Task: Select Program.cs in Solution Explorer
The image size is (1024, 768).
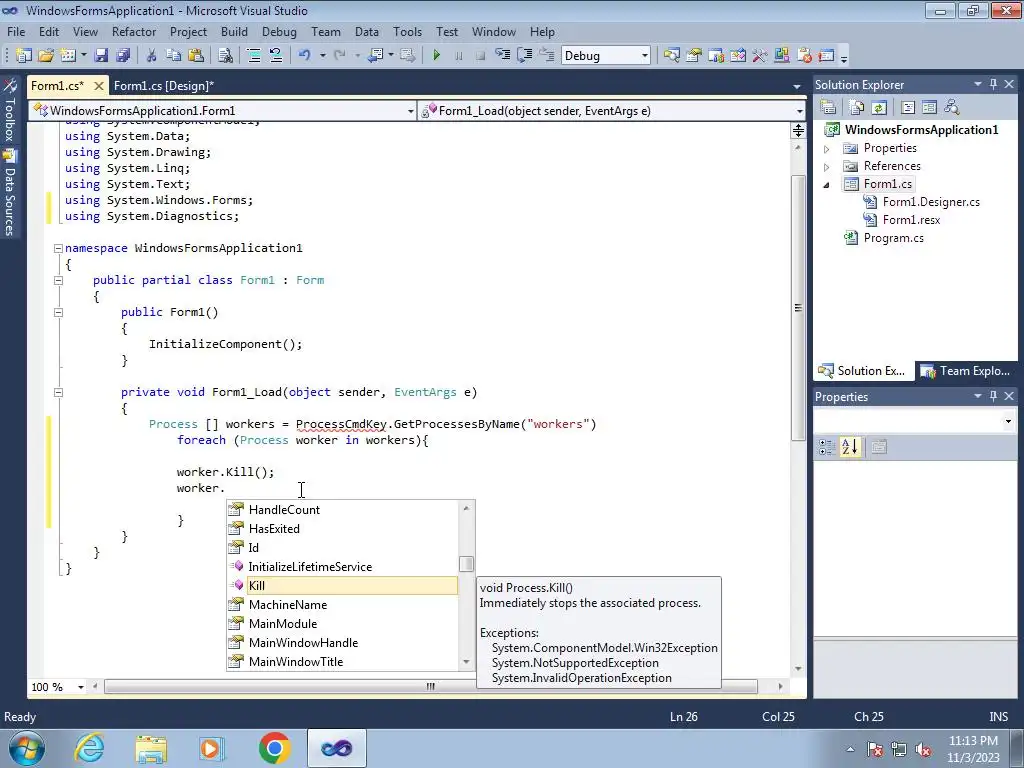Action: coord(893,238)
